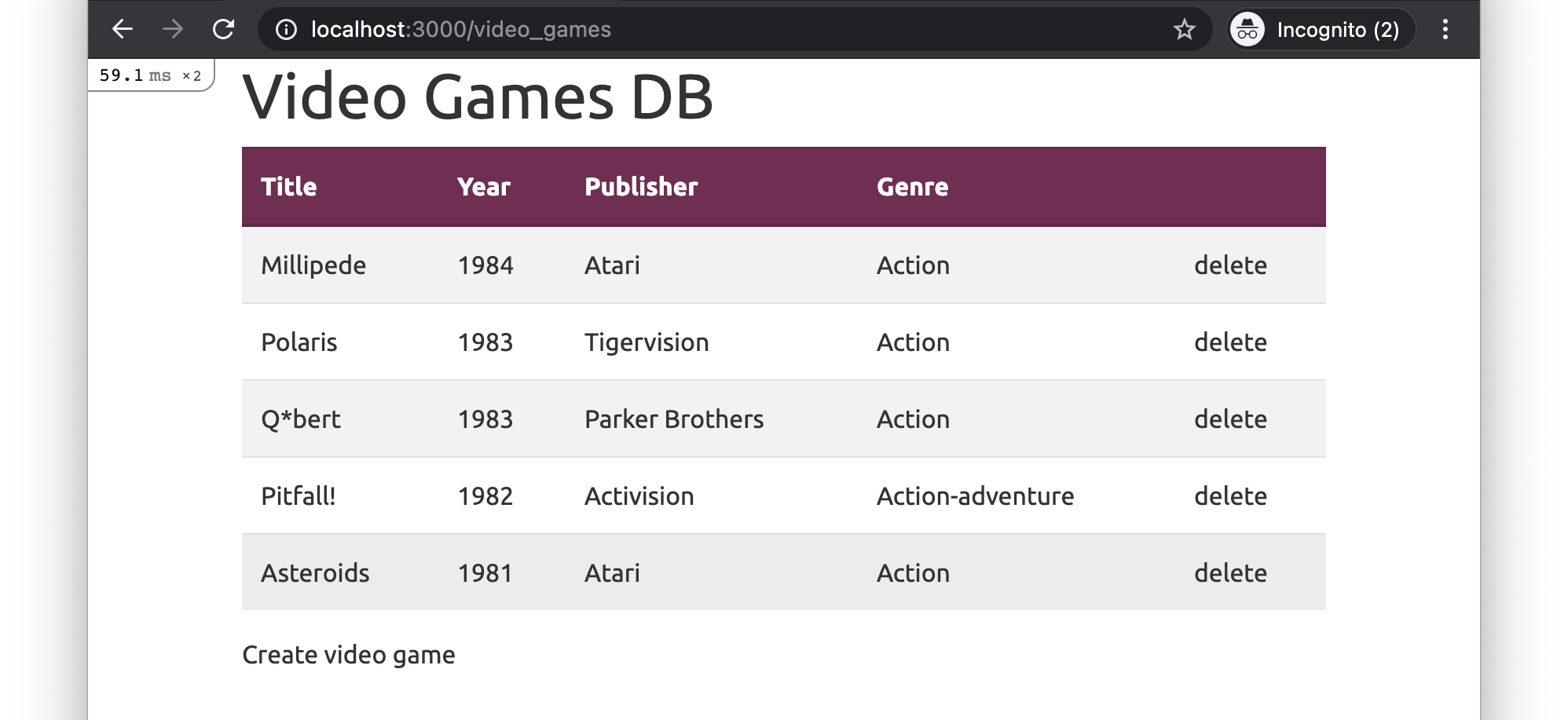
Task: Click the Title column header
Action: pyautogui.click(x=289, y=187)
